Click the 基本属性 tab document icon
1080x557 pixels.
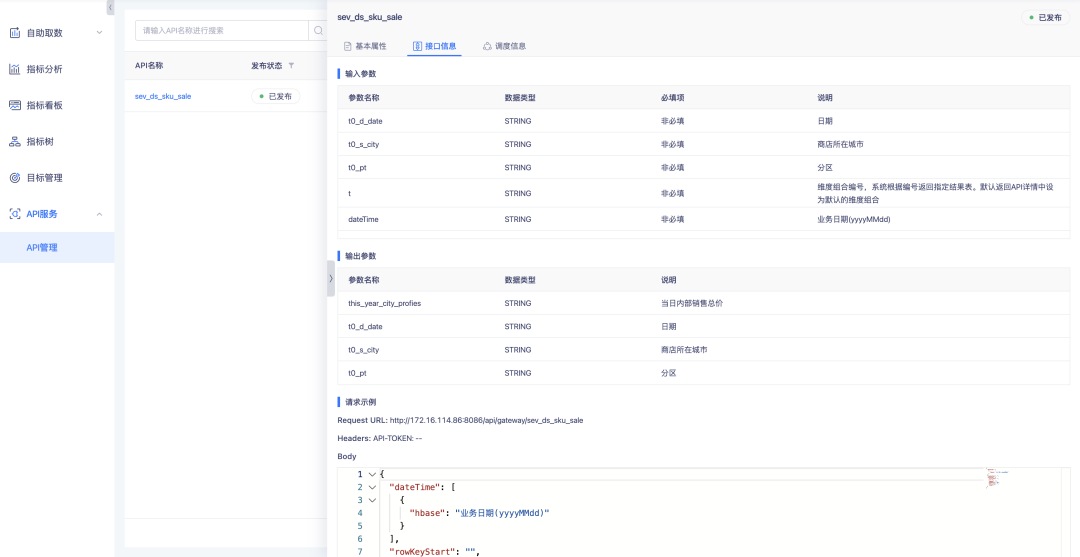pyautogui.click(x=348, y=46)
